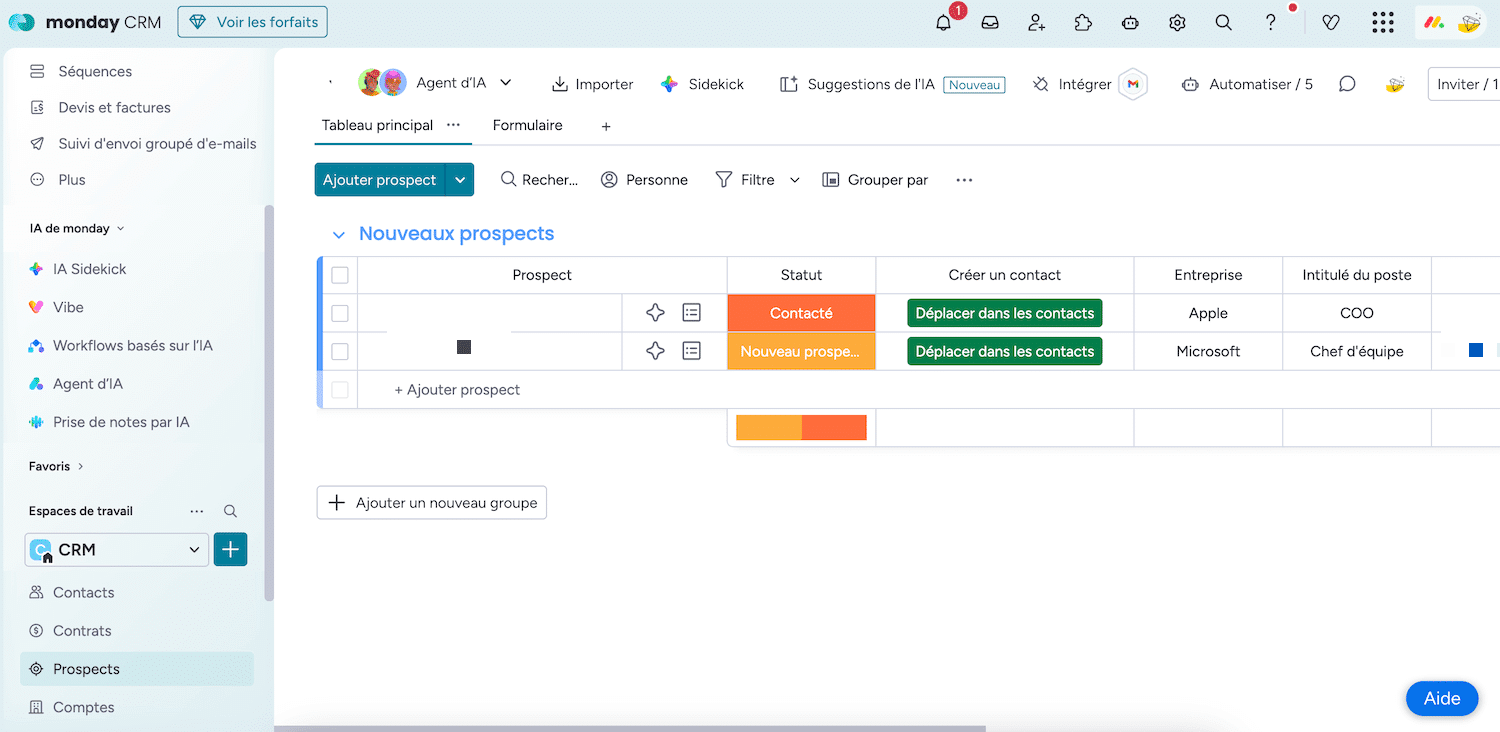Check the first prospect row checkbox

click(x=340, y=313)
